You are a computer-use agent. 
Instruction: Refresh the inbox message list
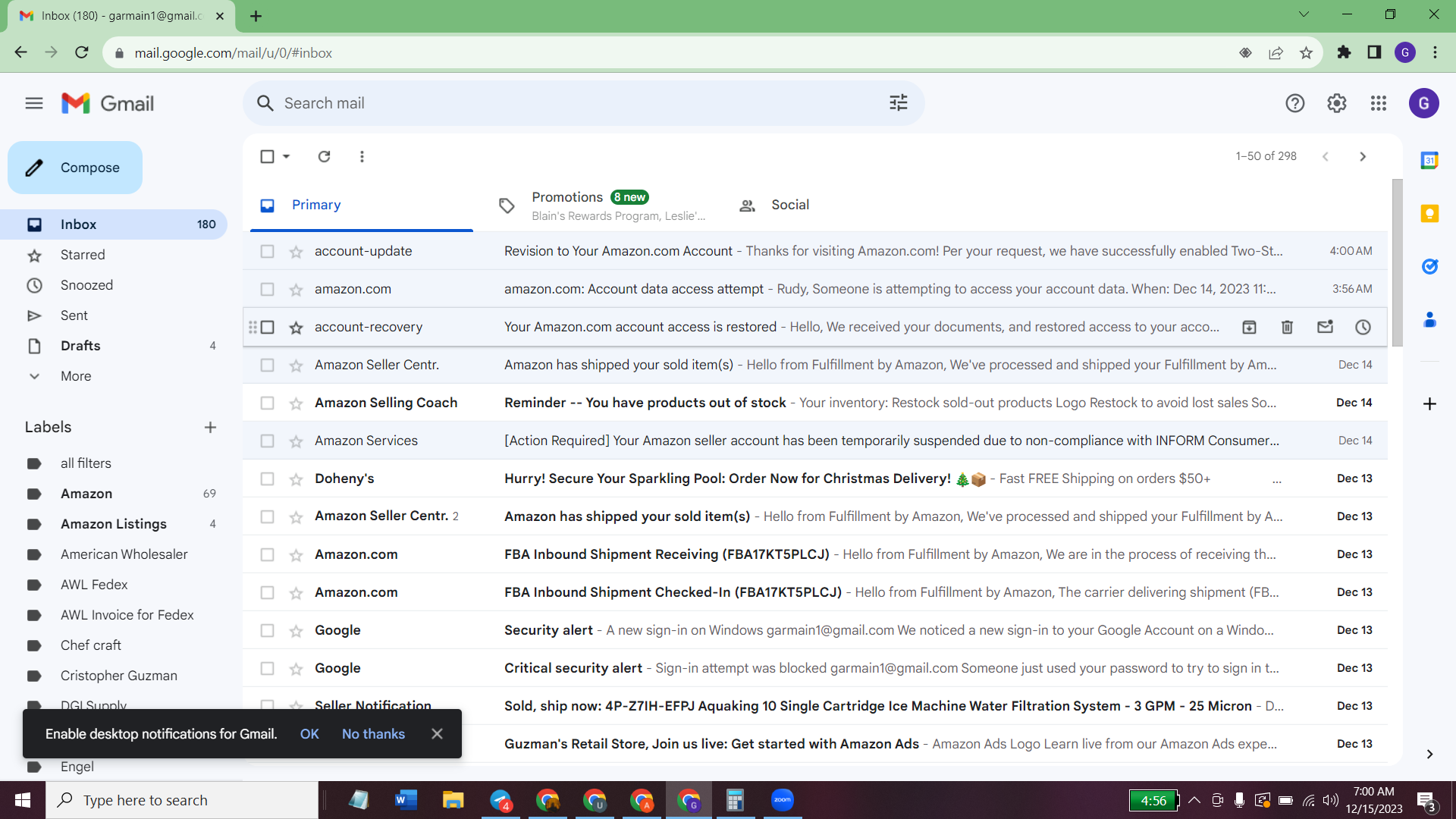pos(325,156)
